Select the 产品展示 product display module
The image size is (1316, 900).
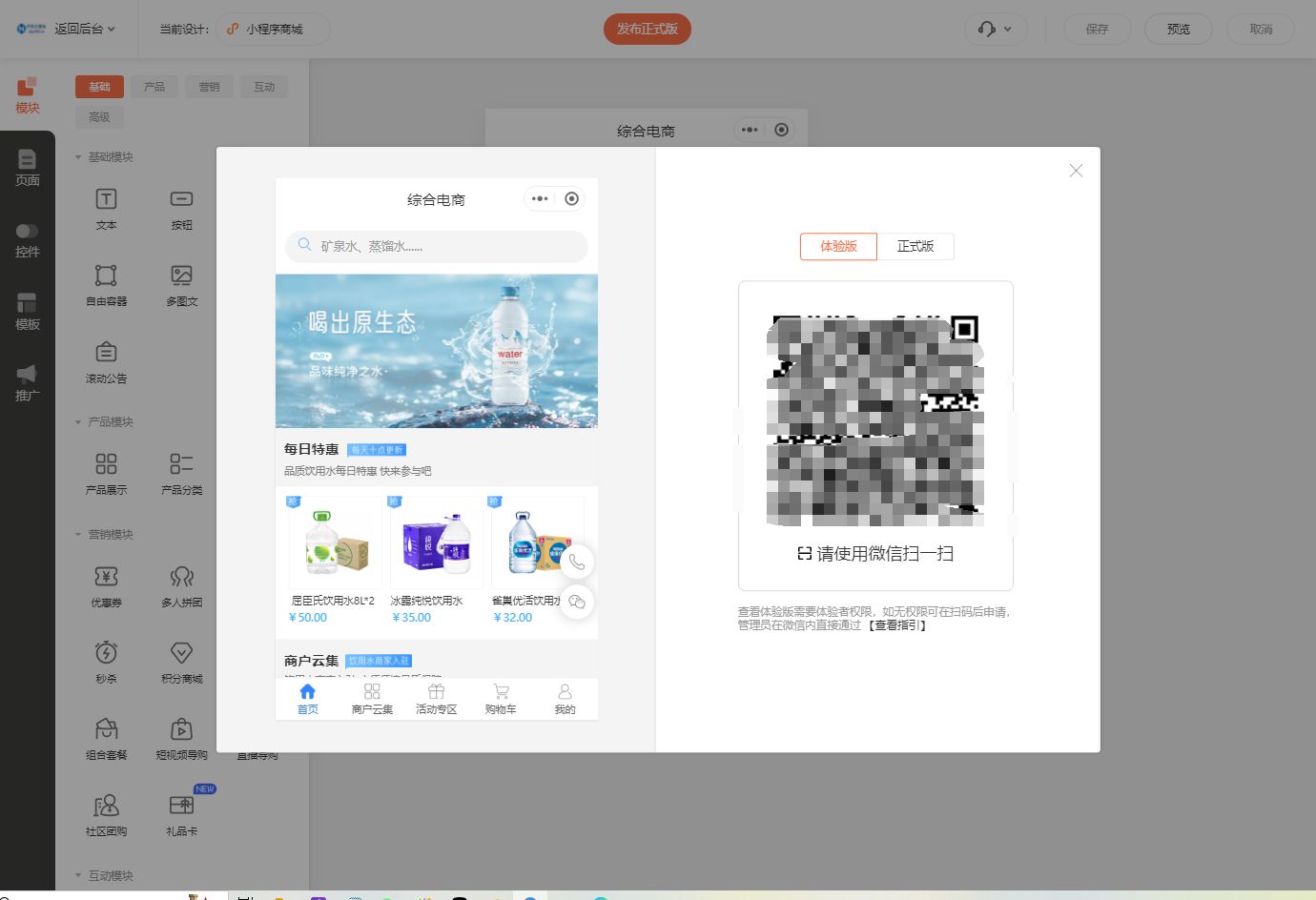[x=106, y=474]
